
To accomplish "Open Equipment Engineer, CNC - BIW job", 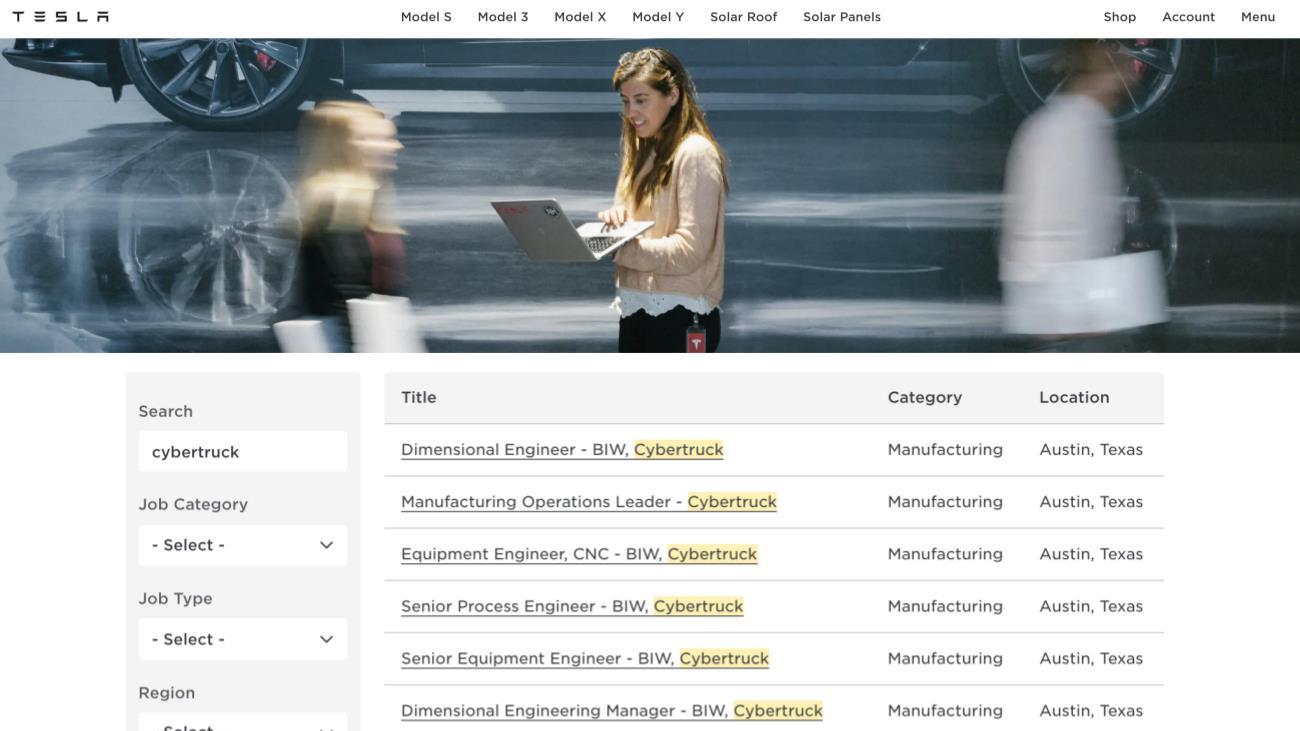I will (579, 554).
